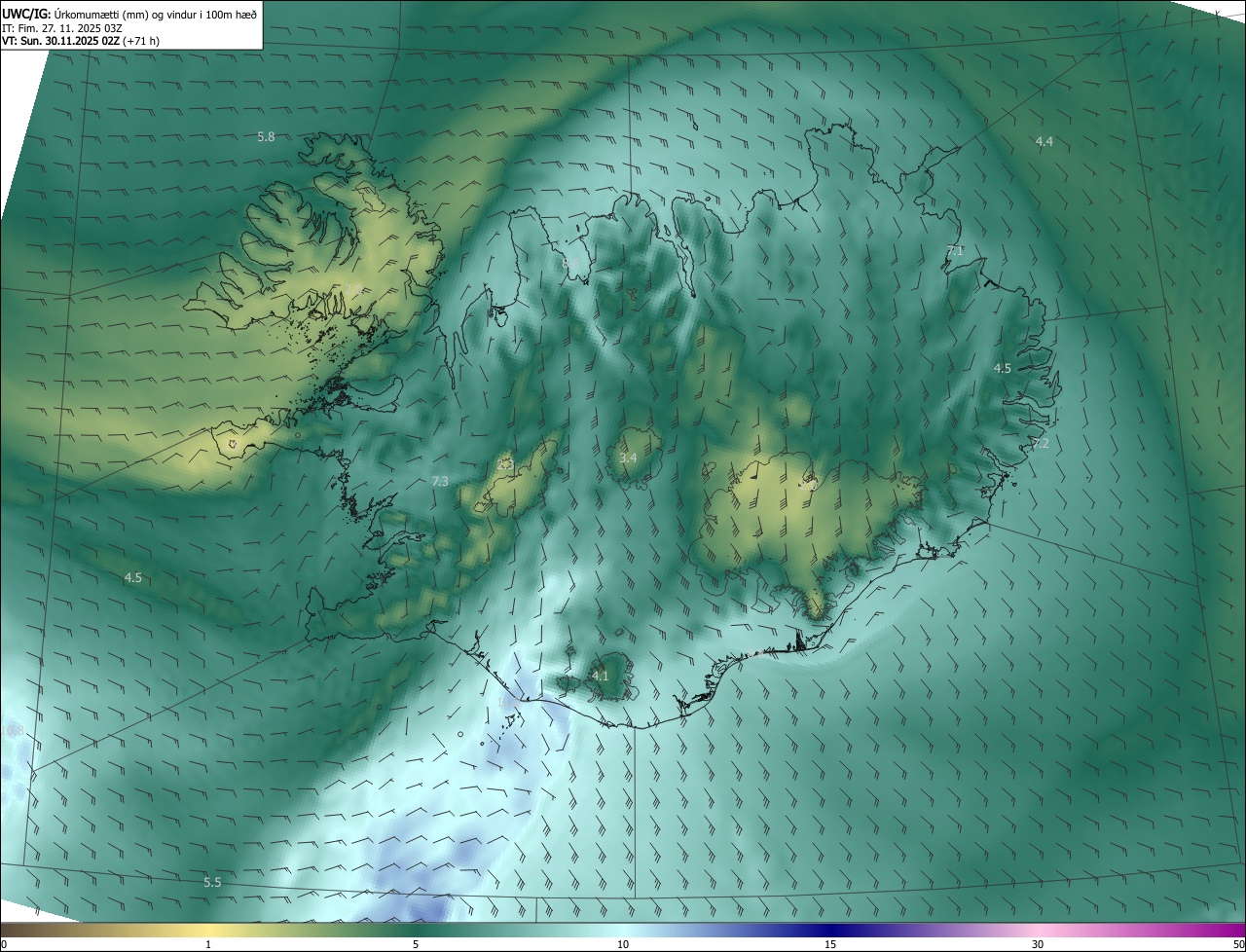Viewport: 1246px width, 952px height.
Task: Click the 2.0 value in the Westfjords
Action: point(351,288)
